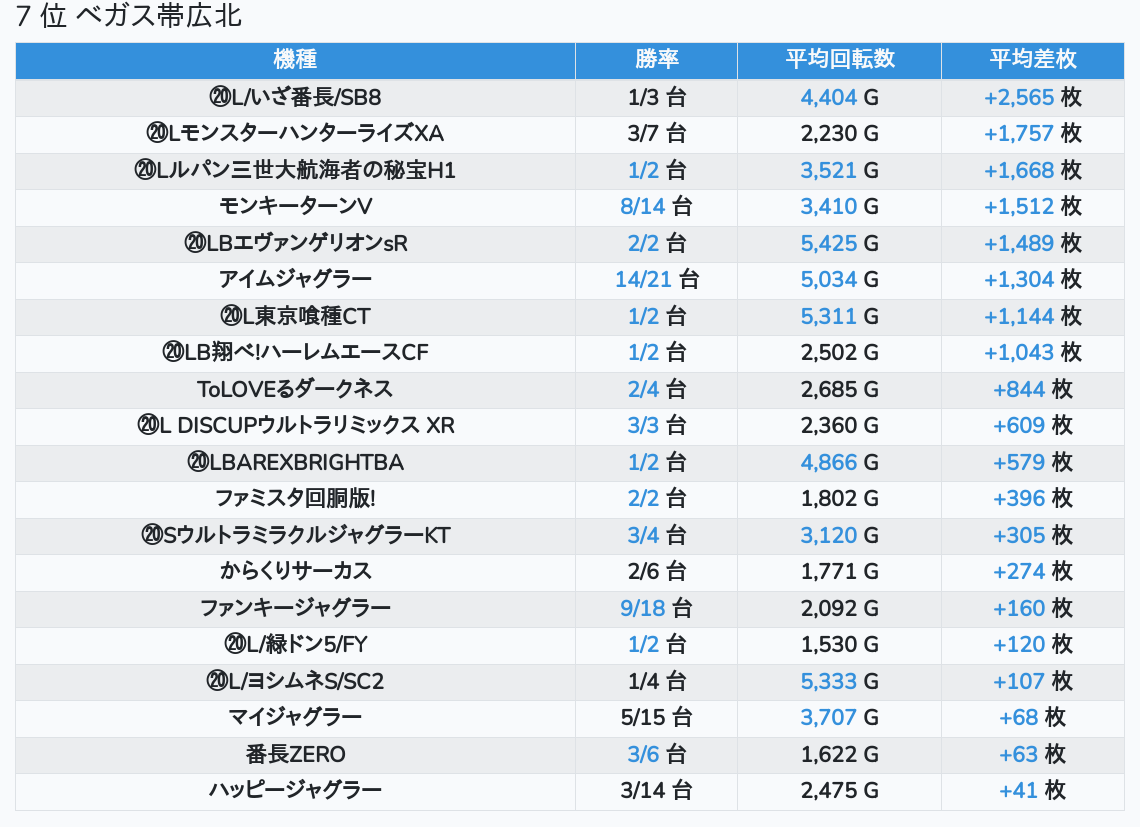Select the アイムジャグラー machine name

click(295, 279)
